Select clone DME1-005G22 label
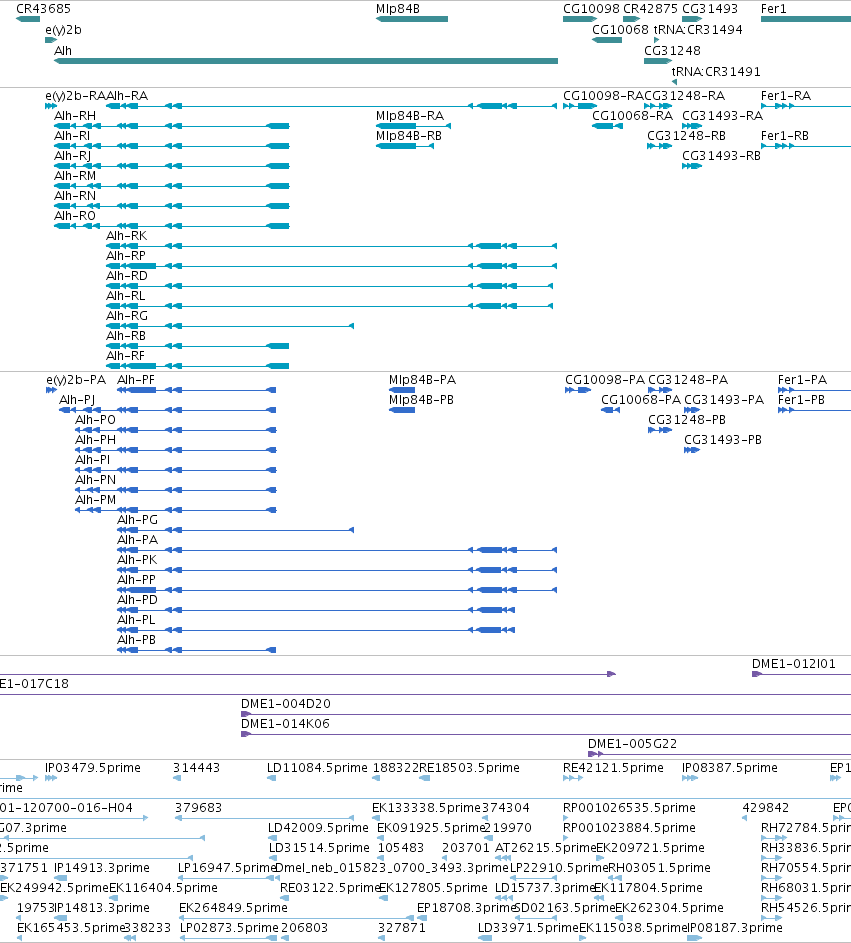The image size is (851, 943). 633,744
